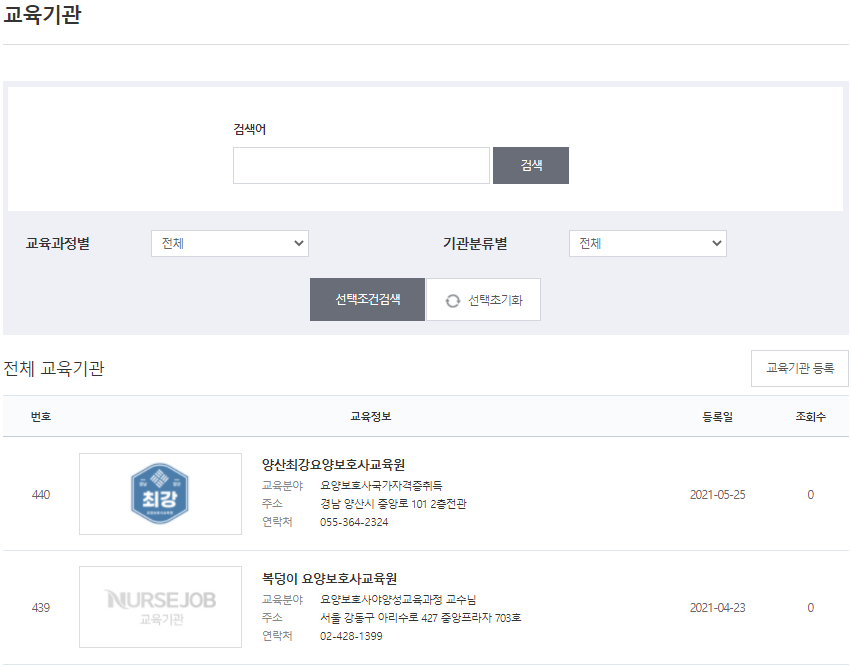The image size is (851, 667).
Task: Click the 교육기관 등록 button
Action: pos(799,369)
